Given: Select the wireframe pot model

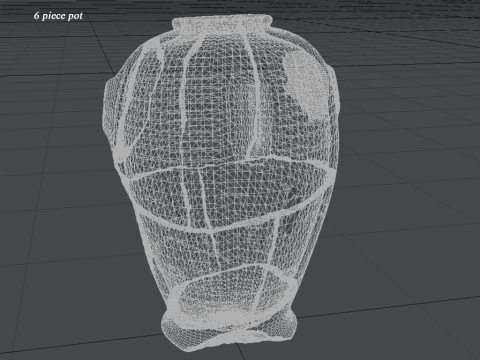Looking at the screenshot, I should (x=221, y=183).
